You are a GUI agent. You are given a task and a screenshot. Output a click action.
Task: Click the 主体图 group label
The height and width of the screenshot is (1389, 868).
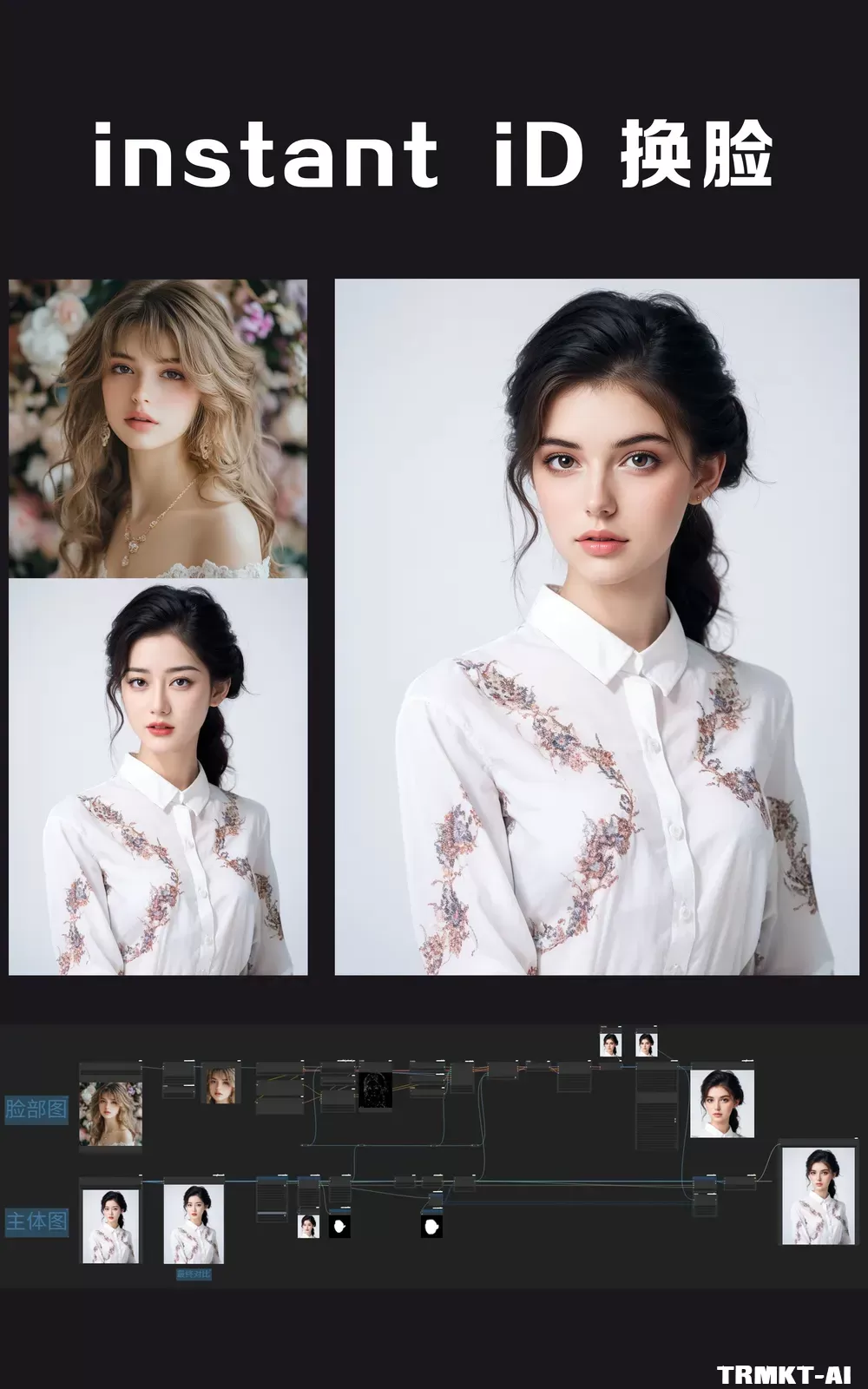tap(36, 1221)
